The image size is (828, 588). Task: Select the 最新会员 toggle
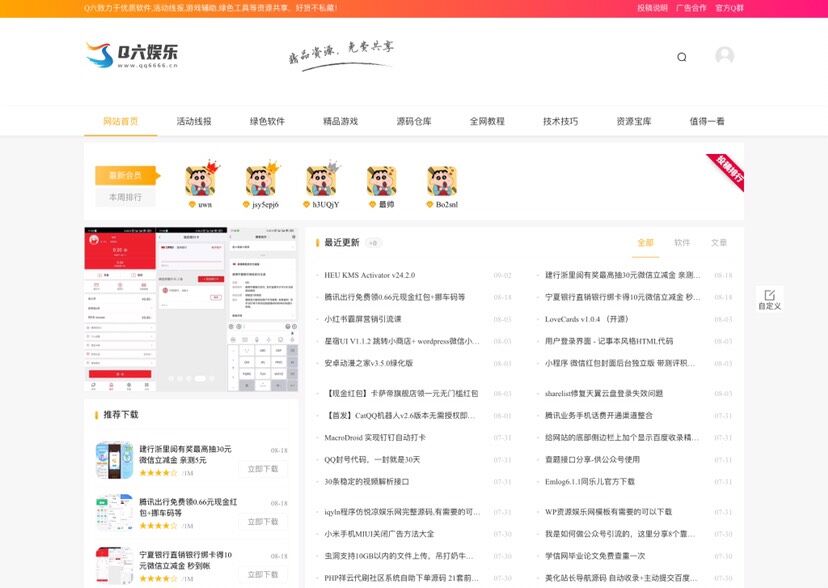126,175
